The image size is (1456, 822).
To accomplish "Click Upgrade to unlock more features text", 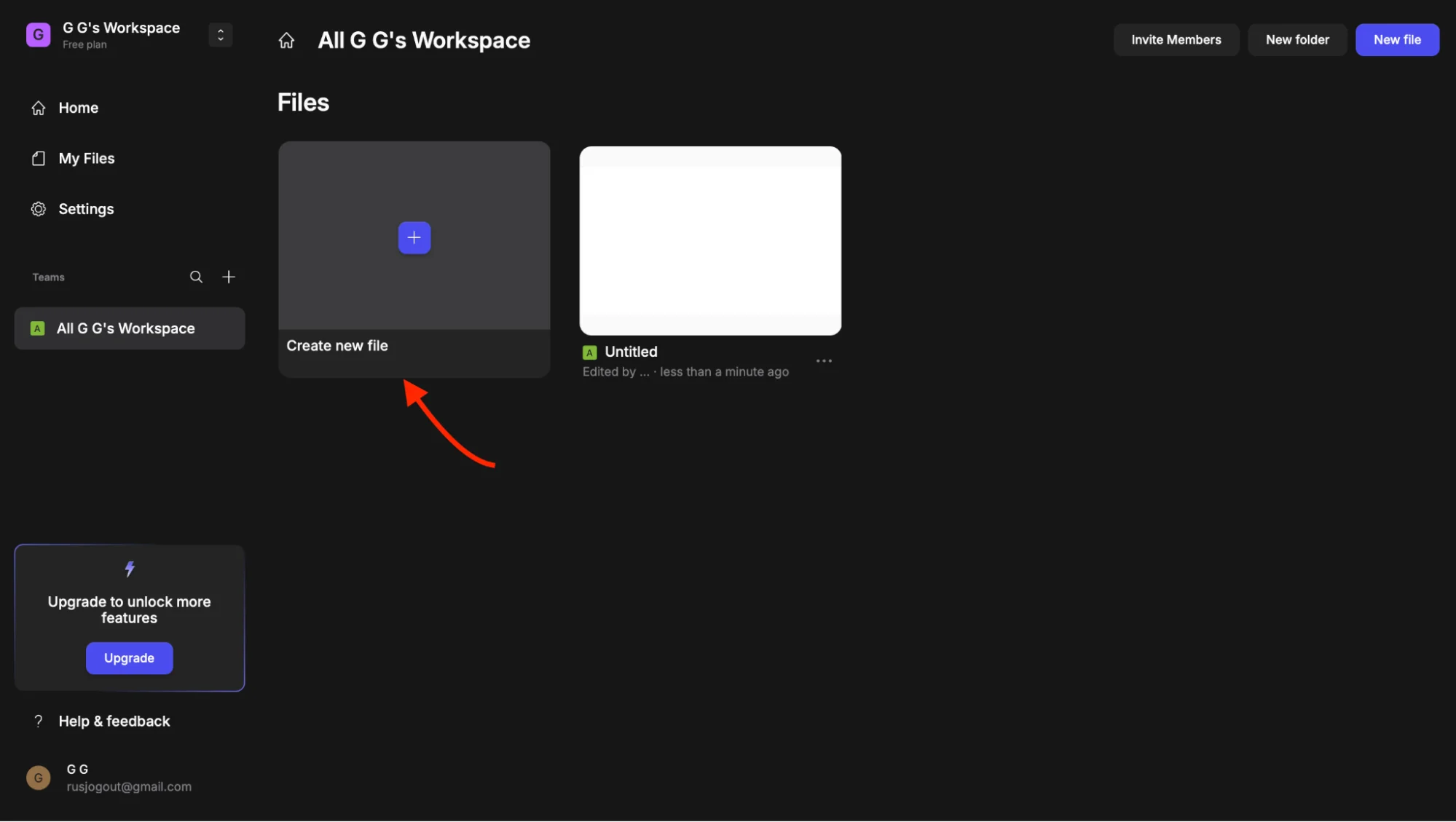I will click(x=129, y=610).
